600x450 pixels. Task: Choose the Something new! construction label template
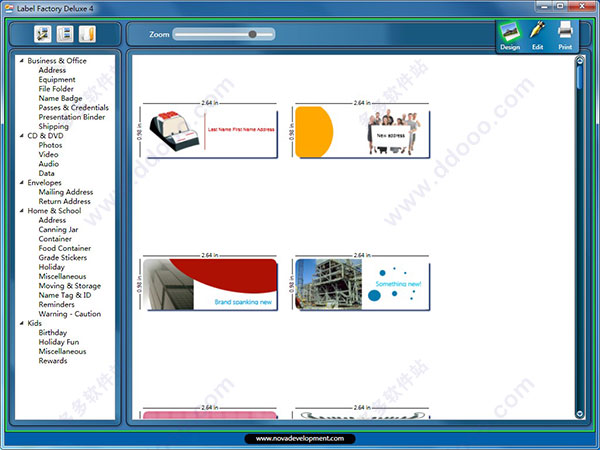pos(362,284)
